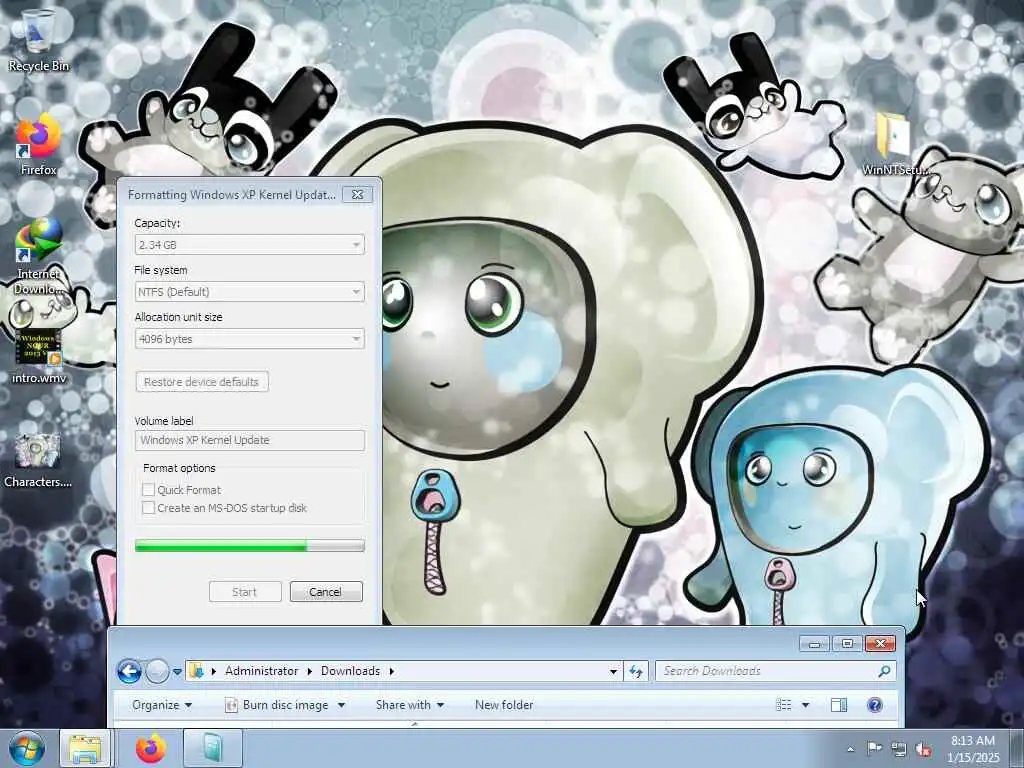Open the Recycle Bin desktop icon
The image size is (1024, 768).
[x=38, y=39]
